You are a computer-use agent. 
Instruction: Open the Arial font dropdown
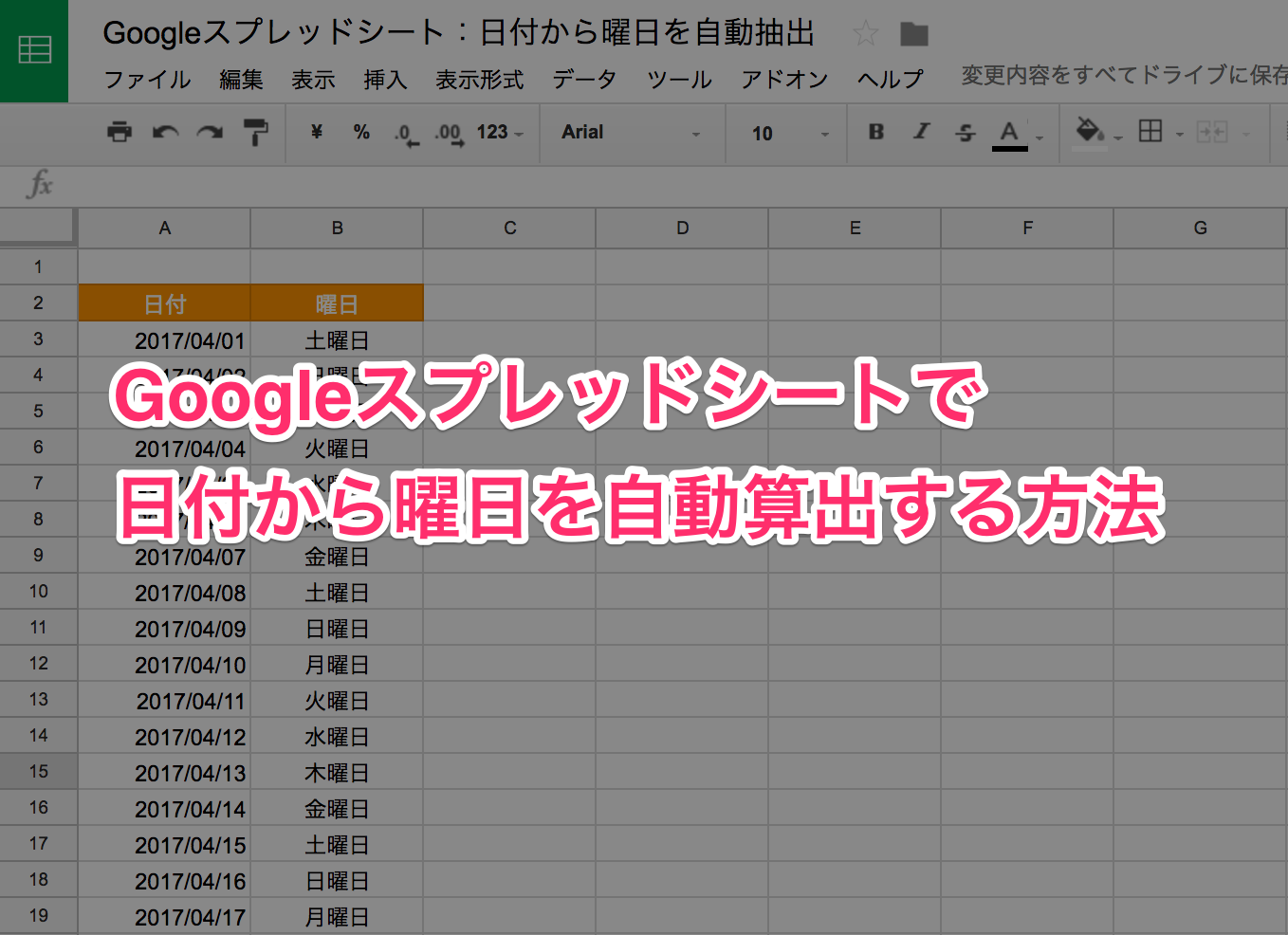click(631, 133)
